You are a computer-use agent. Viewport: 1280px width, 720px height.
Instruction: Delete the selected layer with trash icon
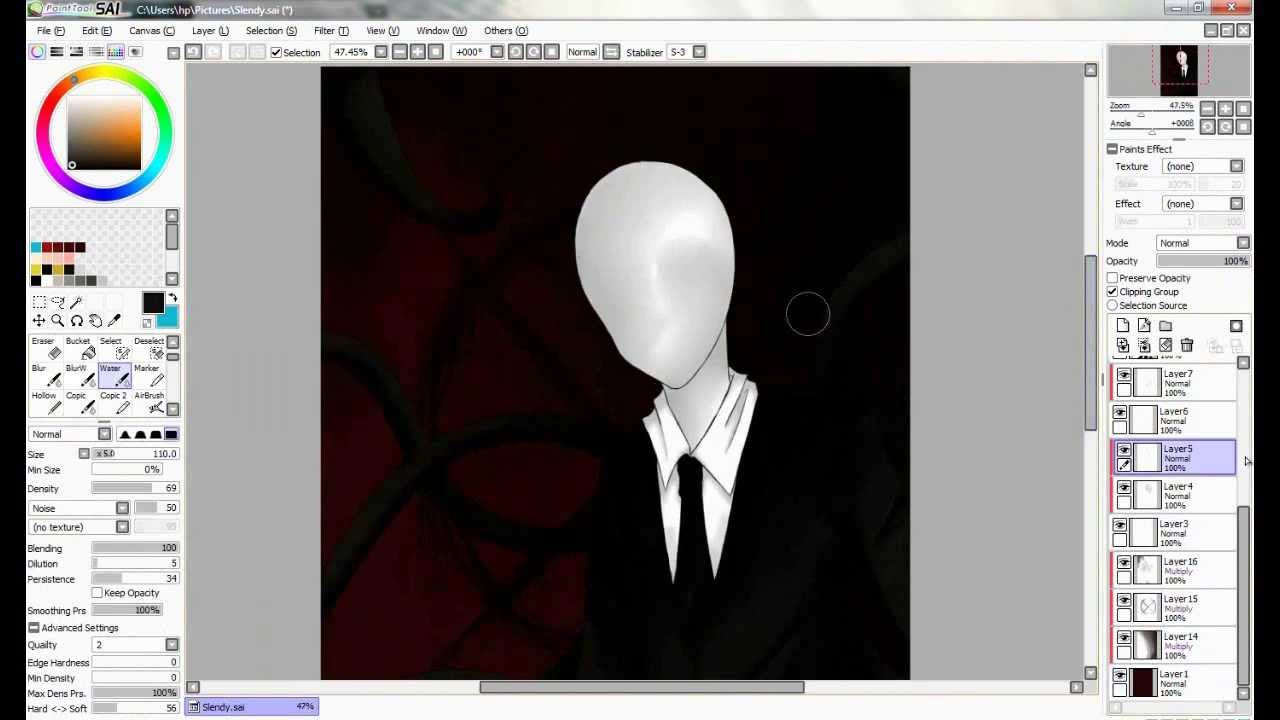pyautogui.click(x=1186, y=346)
